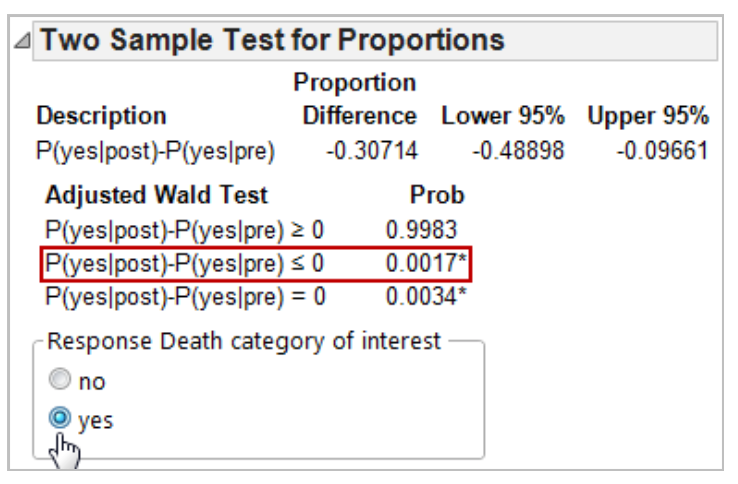Select the 'yes' response category radio button
The height and width of the screenshot is (484, 738).
(x=60, y=418)
